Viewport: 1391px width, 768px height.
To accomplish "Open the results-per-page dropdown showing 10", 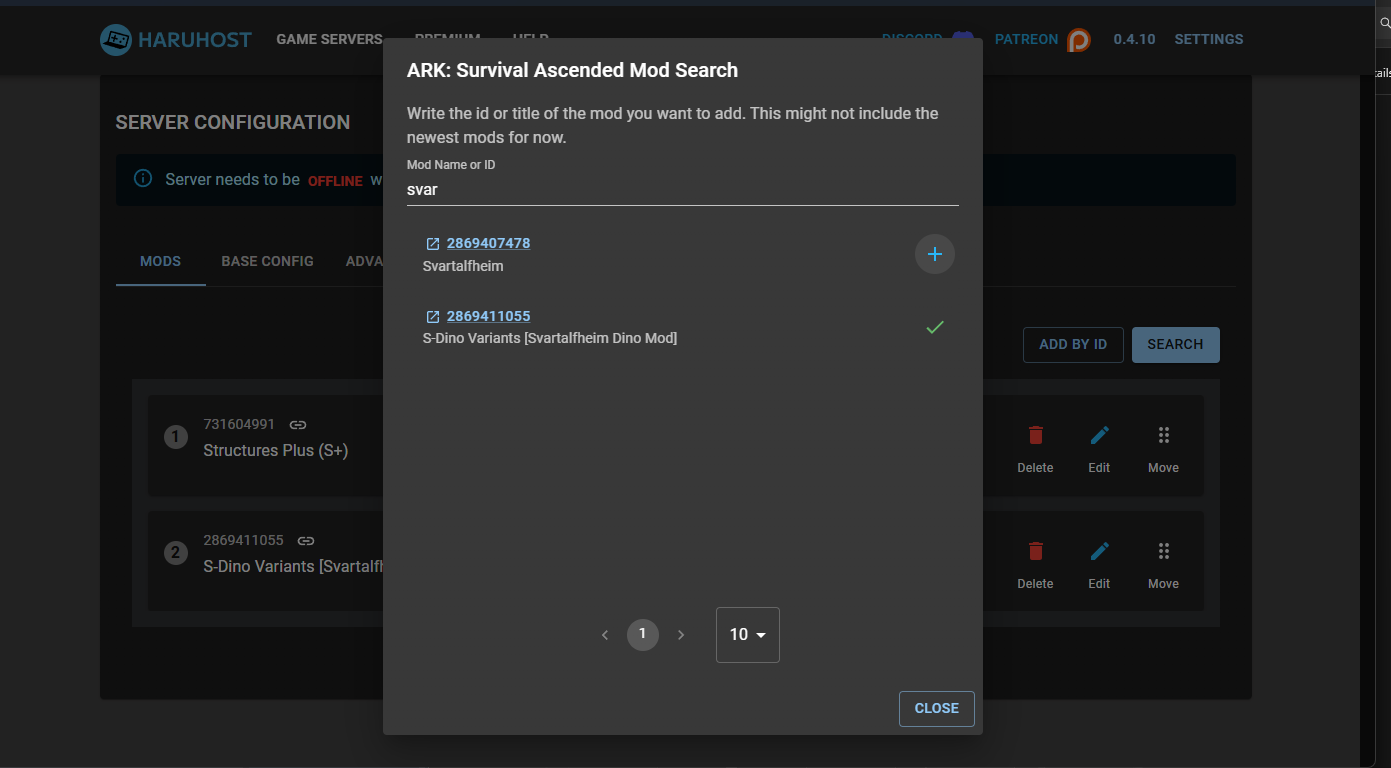I will [747, 635].
